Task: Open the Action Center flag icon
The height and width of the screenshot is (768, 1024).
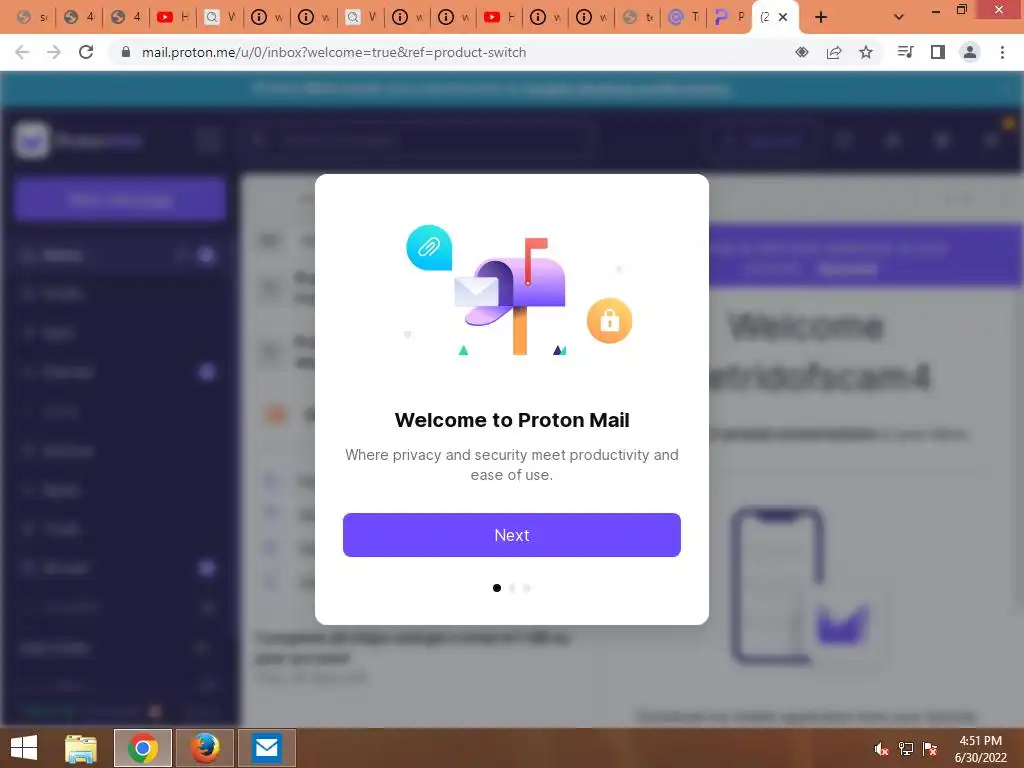Action: [930, 749]
